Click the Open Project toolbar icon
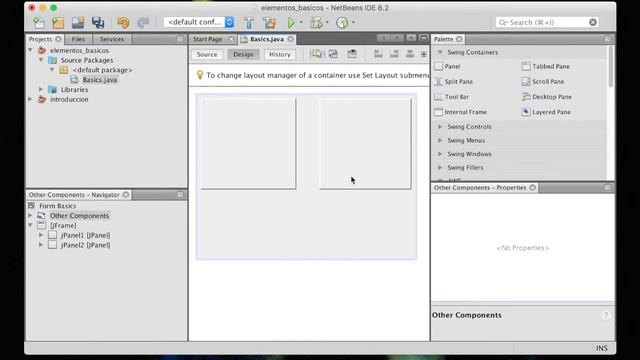This screenshot has height=360, width=640. click(78, 22)
